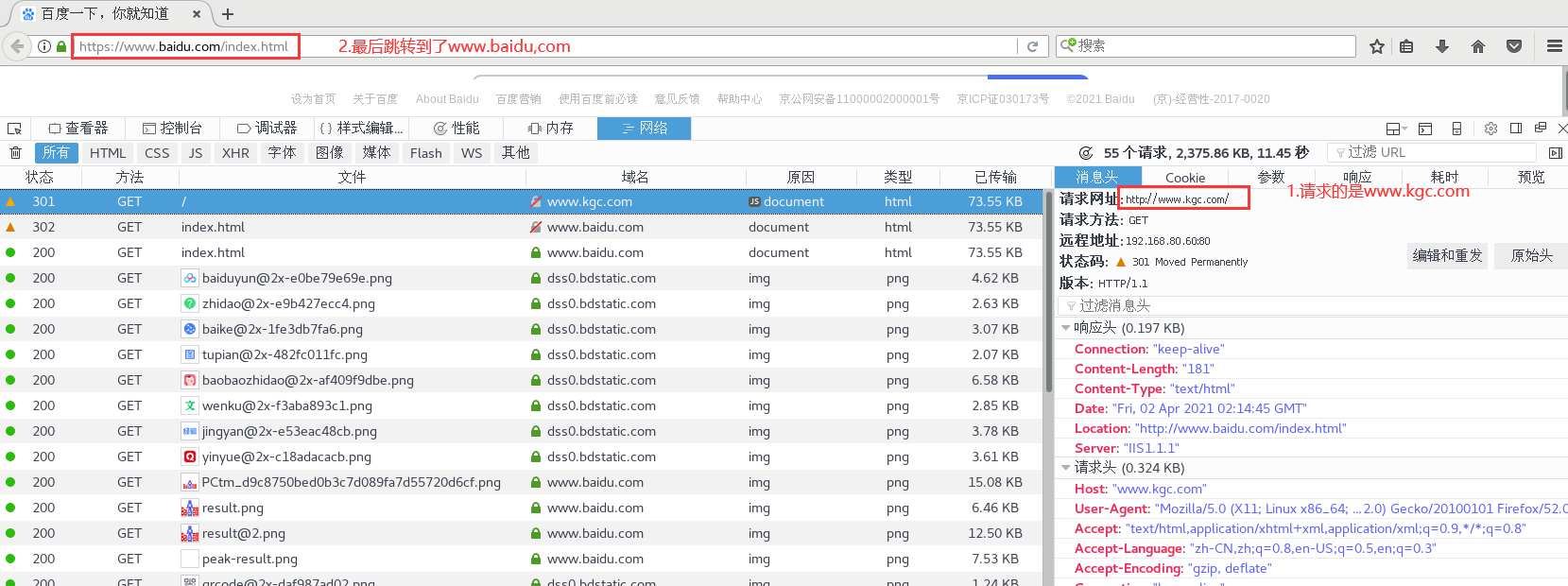
Task: Open the 参数 details tab
Action: (x=1271, y=177)
